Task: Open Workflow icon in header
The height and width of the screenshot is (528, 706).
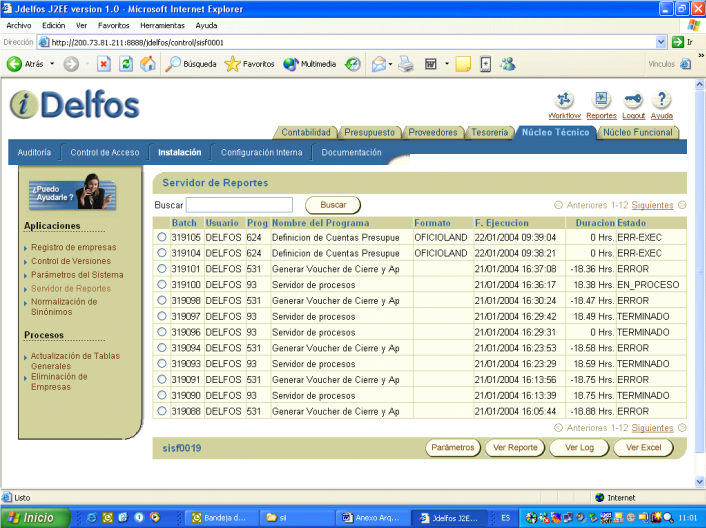Action: [564, 99]
